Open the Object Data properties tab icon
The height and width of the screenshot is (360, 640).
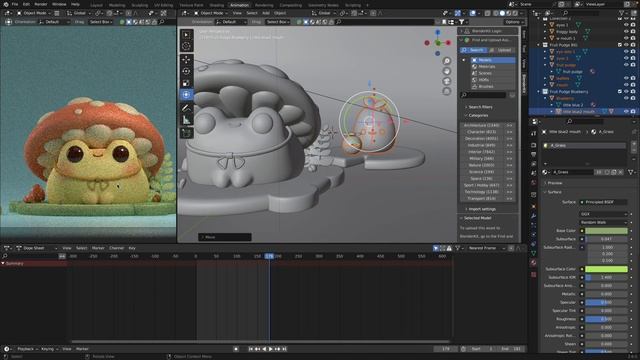pos(533,253)
